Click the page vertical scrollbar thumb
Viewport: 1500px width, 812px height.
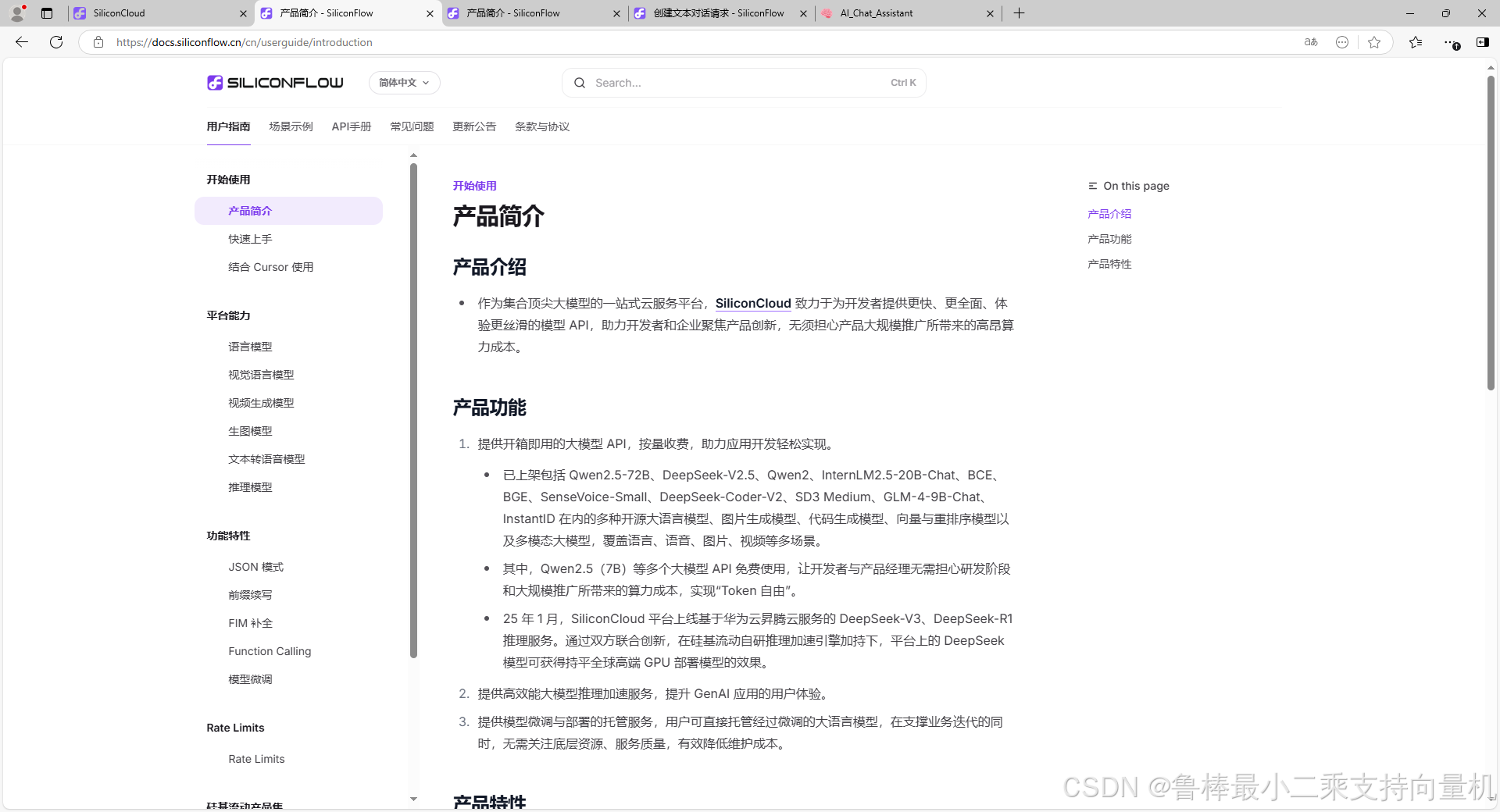click(x=1491, y=233)
